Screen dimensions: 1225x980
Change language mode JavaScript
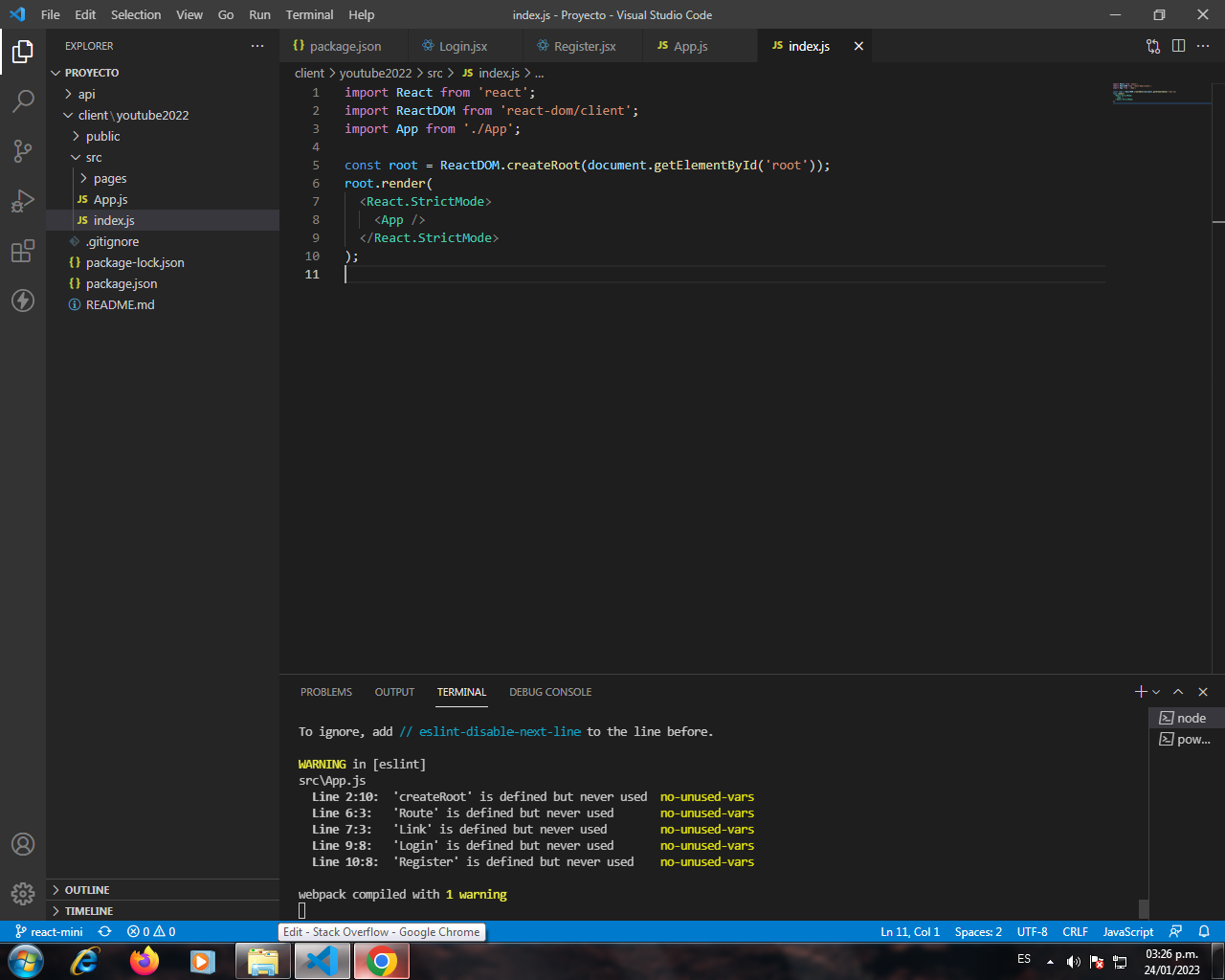point(1128,931)
